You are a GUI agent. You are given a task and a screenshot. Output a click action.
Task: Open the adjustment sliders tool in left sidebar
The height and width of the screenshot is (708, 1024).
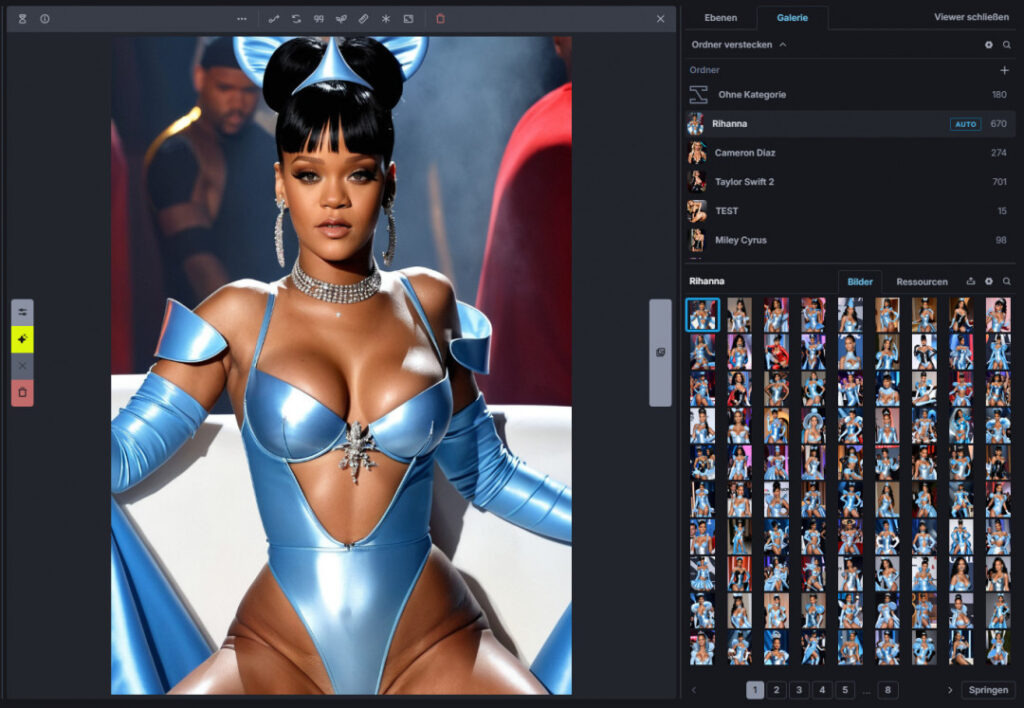point(22,311)
